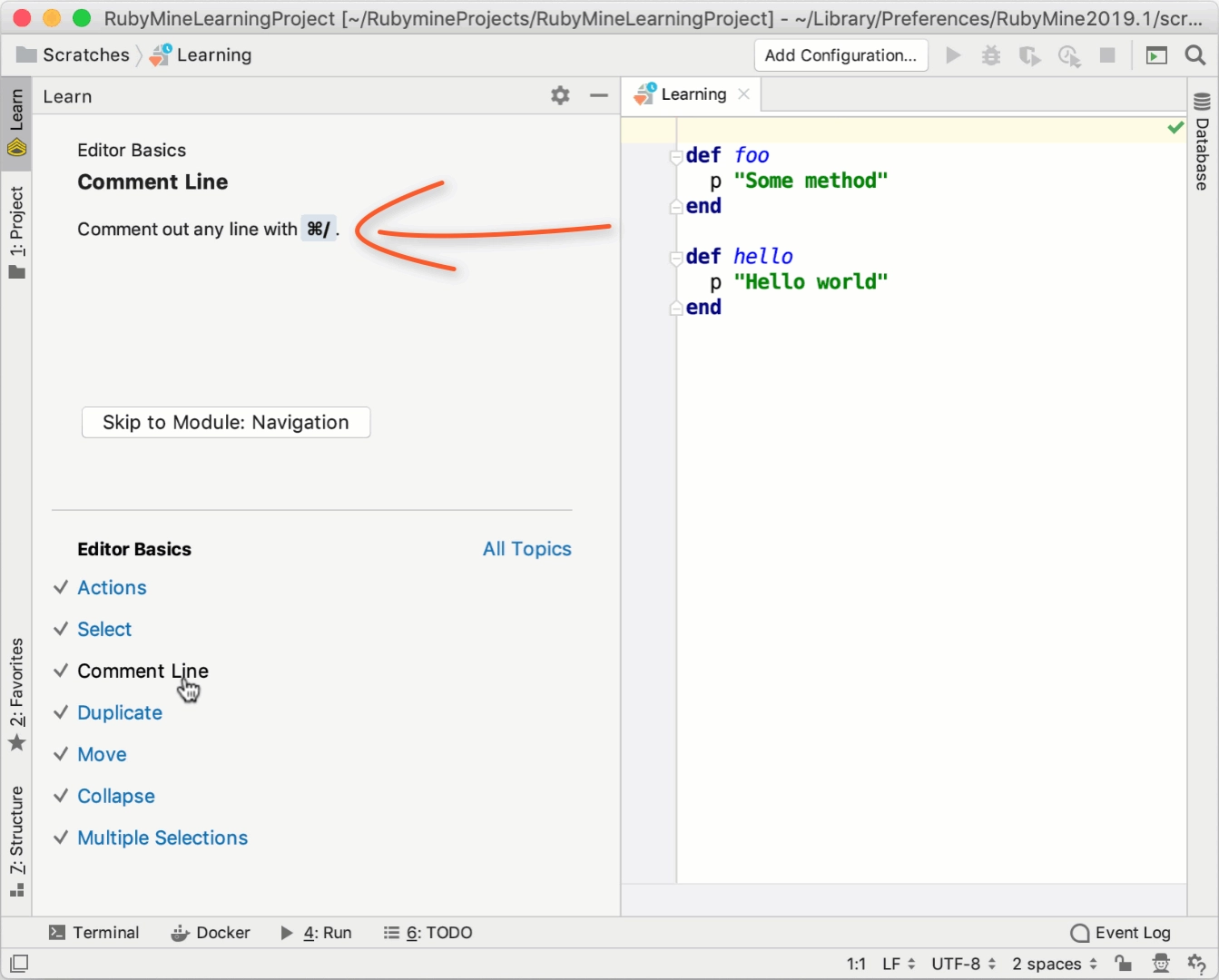This screenshot has height=980, width=1219.
Task: Click Add Configuration button
Action: (x=841, y=55)
